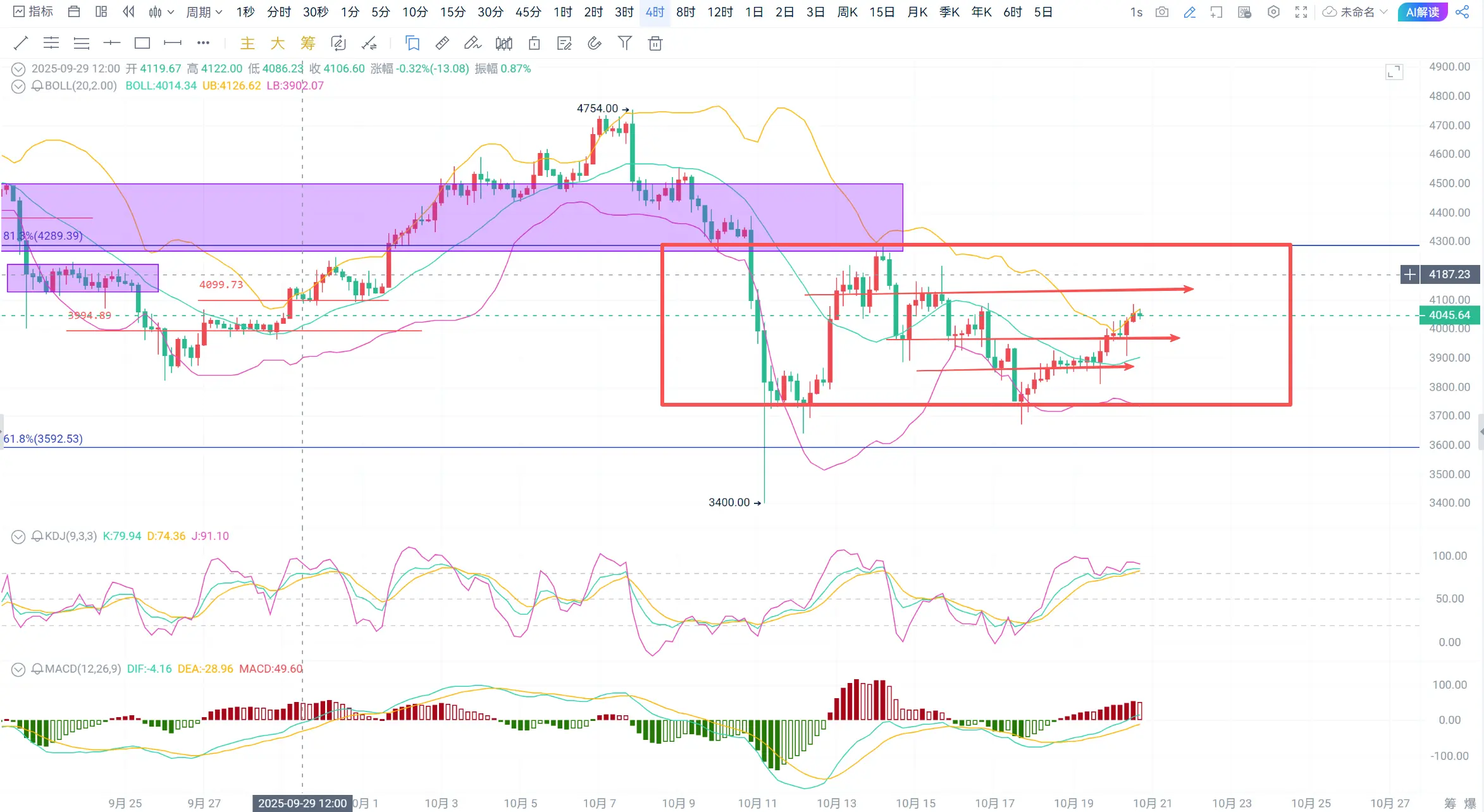Open chart settings hexagon icon

coord(1274,12)
